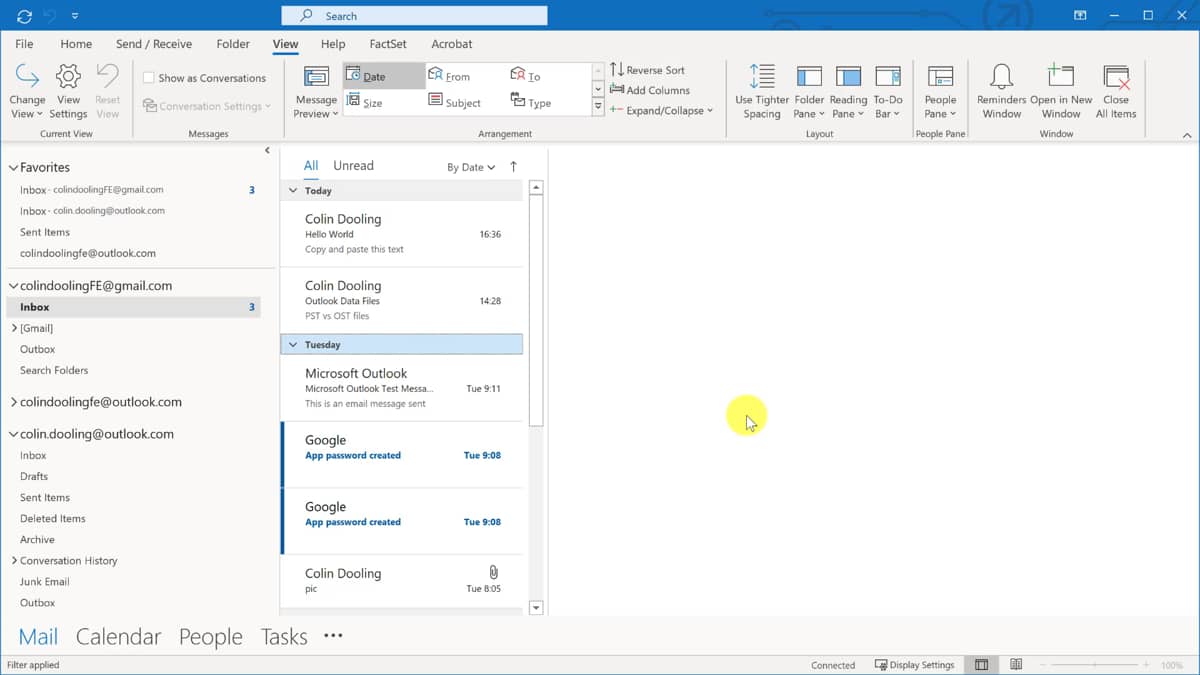
Task: Open the Reminders Window bell
Action: coord(1001,92)
